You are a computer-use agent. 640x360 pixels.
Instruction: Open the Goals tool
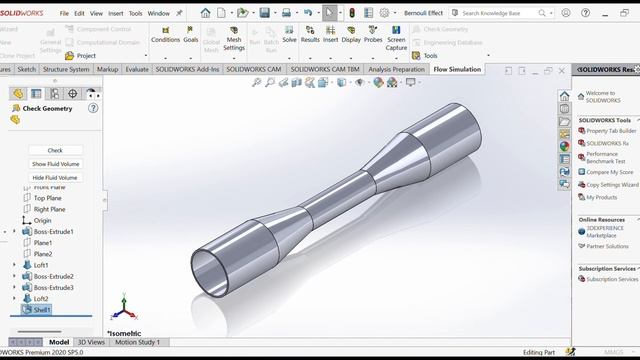point(190,35)
